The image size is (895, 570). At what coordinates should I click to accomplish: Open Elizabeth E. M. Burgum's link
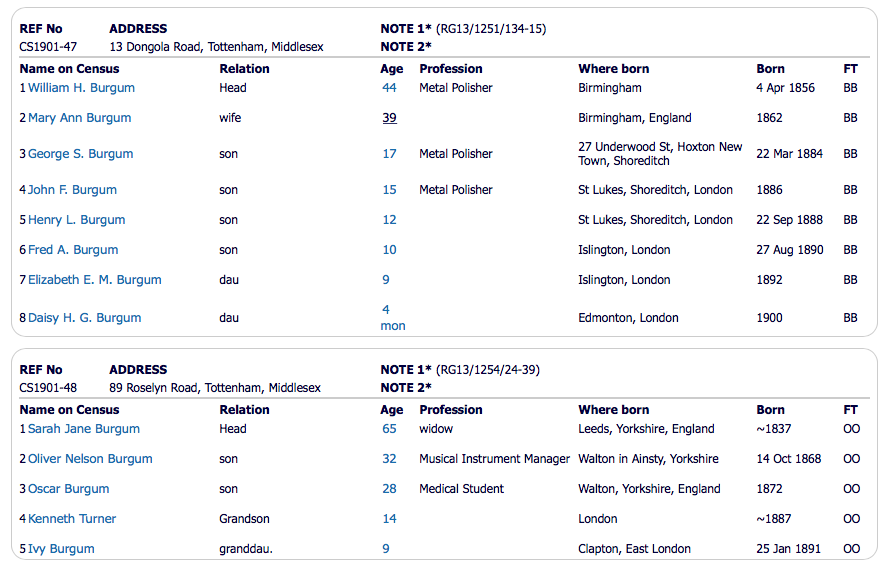pos(94,280)
